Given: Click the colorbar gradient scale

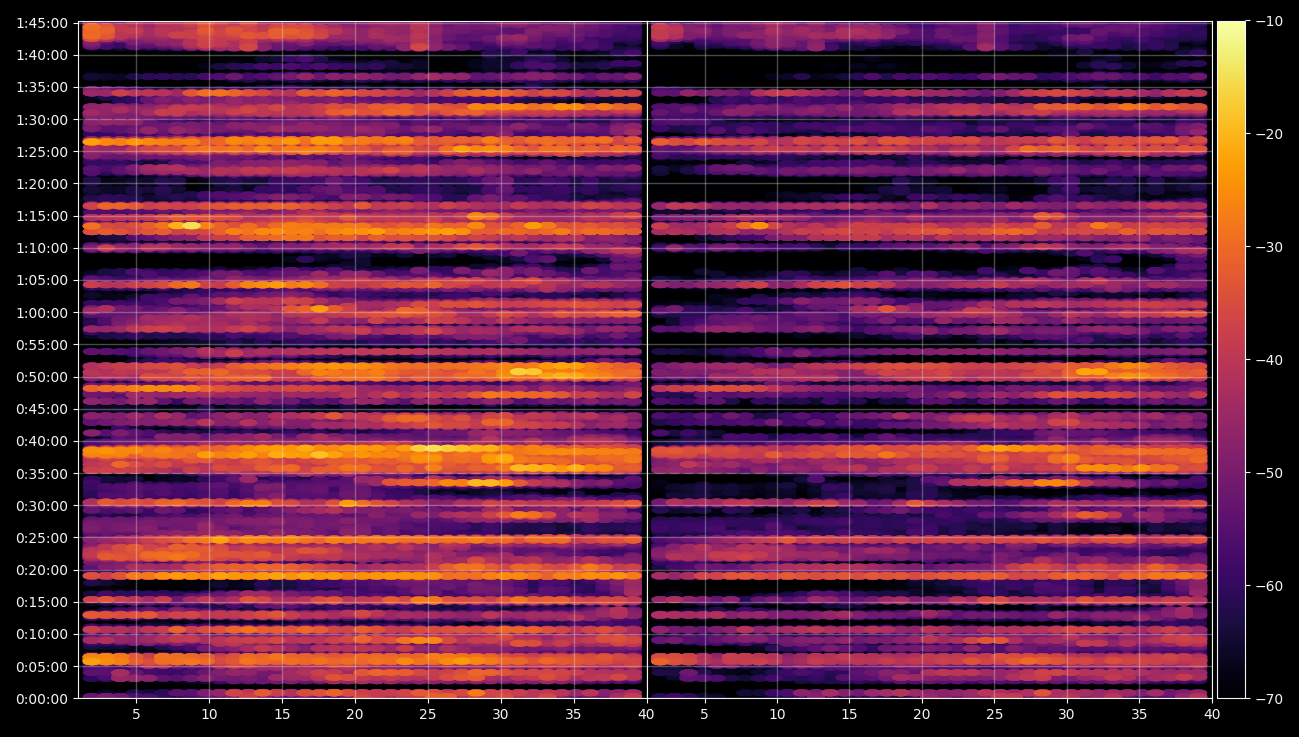Looking at the screenshot, I should tap(1232, 360).
